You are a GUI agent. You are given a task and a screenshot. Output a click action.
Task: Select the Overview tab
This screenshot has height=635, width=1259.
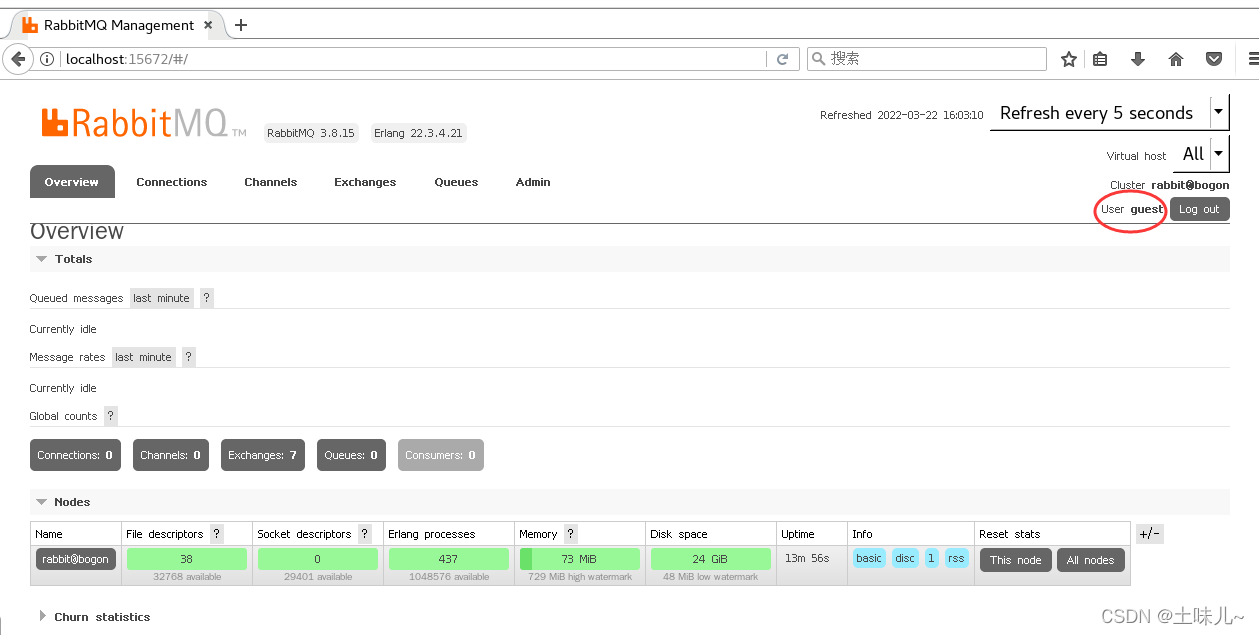pyautogui.click(x=72, y=182)
